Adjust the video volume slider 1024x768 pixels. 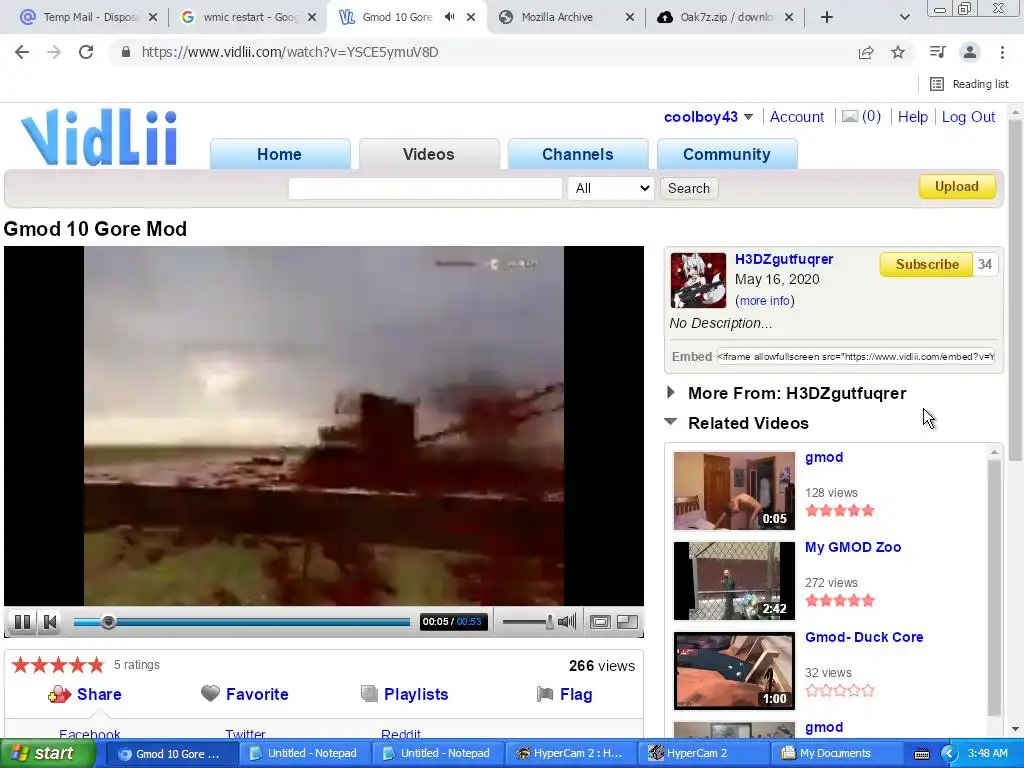pos(528,622)
